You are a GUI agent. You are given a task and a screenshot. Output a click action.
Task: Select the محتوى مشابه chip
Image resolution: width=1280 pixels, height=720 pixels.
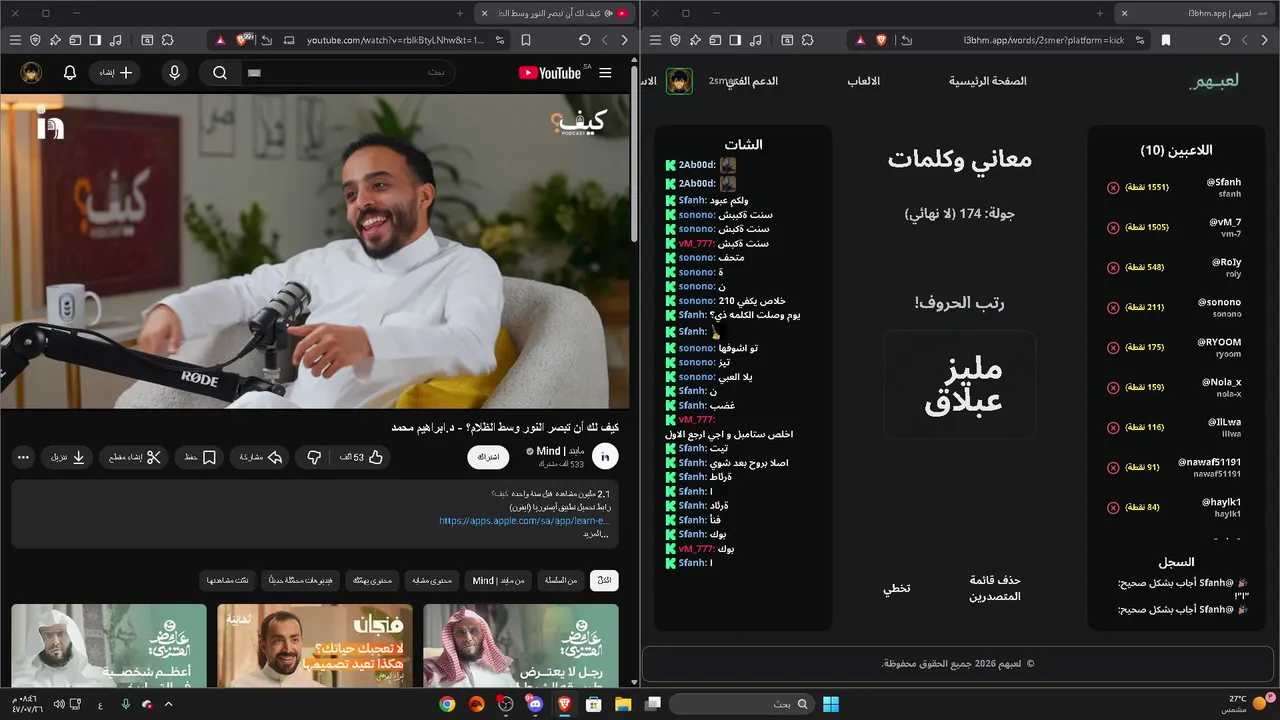pos(433,580)
